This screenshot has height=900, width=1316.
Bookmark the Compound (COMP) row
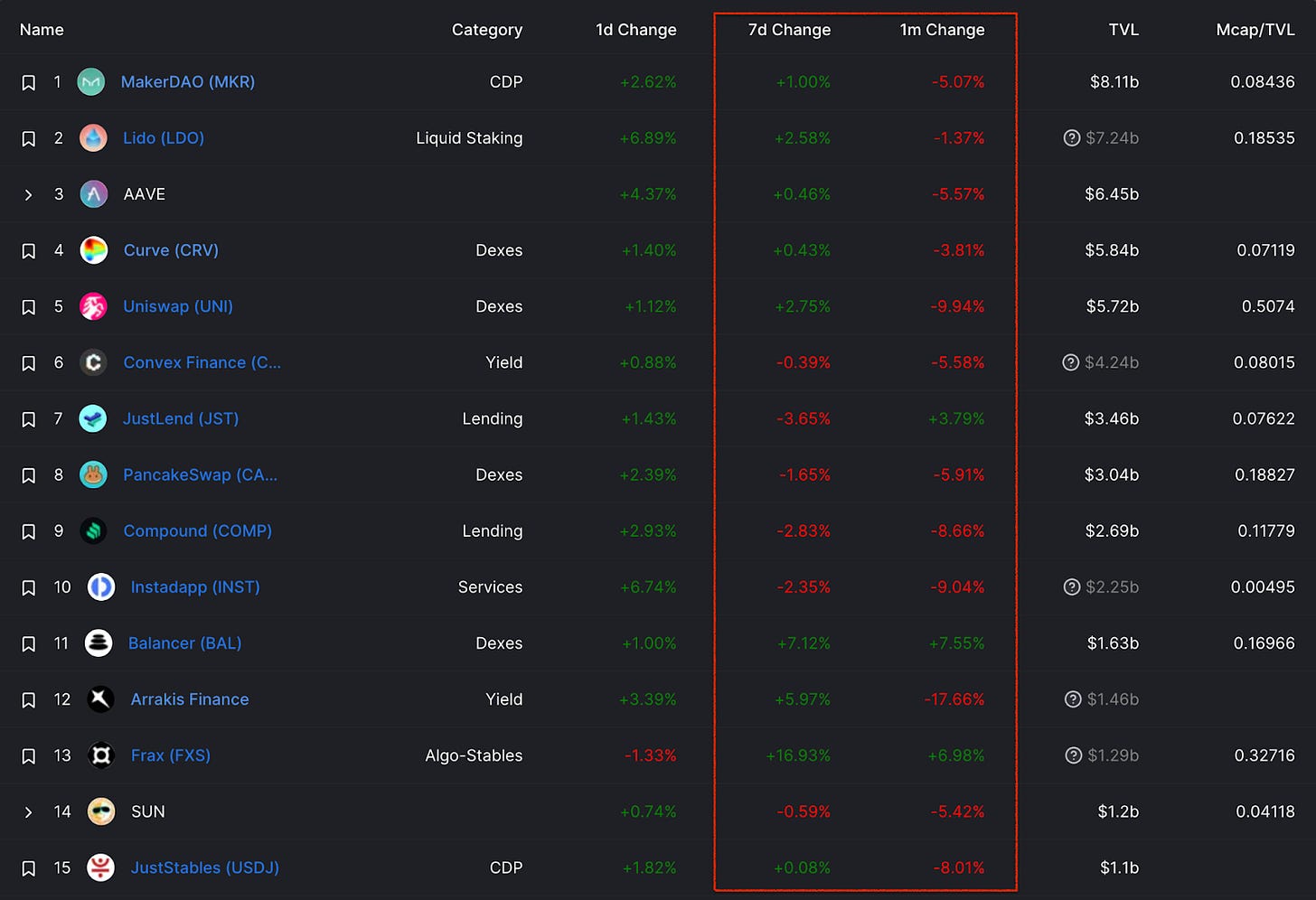coord(29,531)
